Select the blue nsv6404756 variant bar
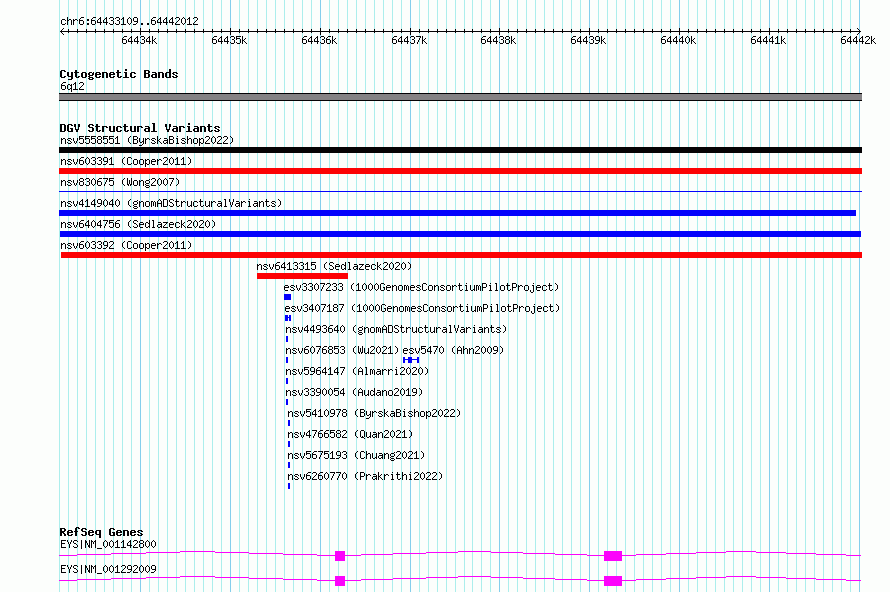 click(x=460, y=234)
